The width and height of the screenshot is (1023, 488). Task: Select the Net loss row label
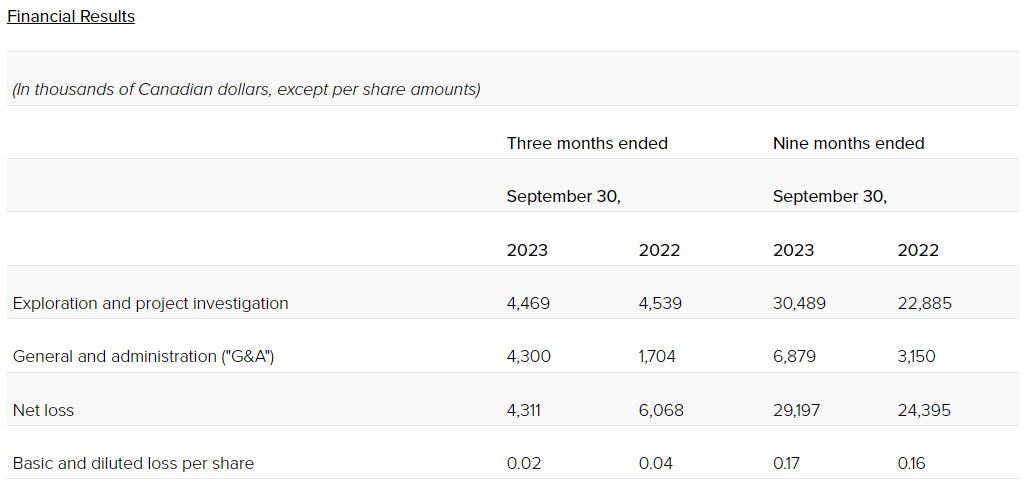pyautogui.click(x=43, y=410)
